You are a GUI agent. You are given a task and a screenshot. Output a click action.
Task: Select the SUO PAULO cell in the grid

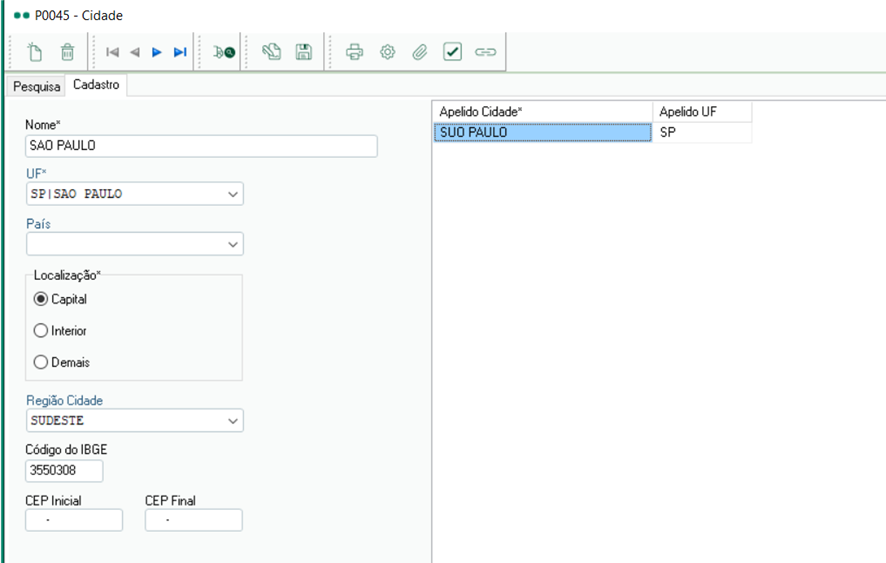542,132
